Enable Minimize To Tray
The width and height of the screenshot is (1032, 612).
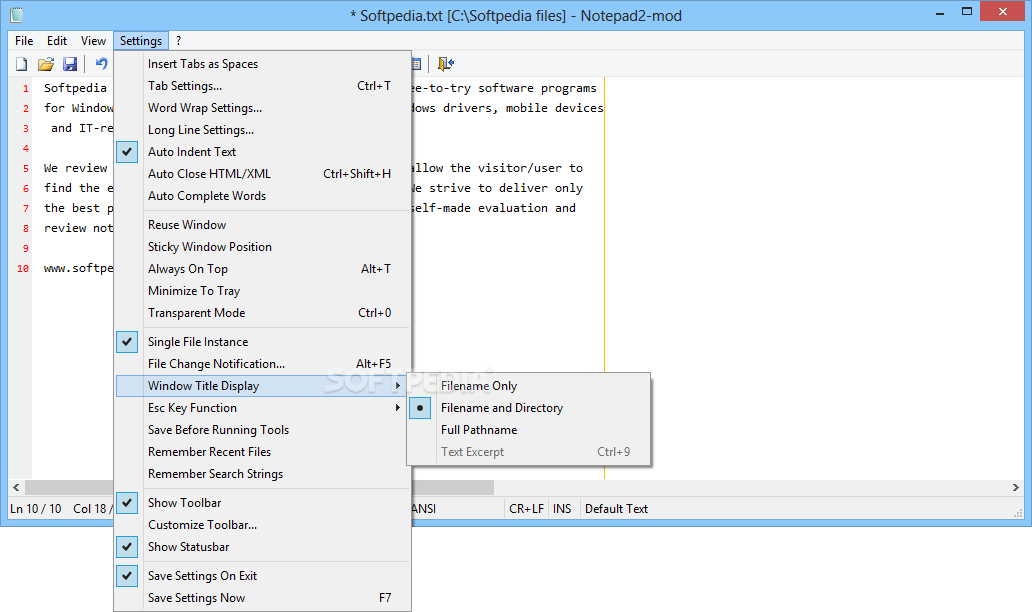point(263,291)
